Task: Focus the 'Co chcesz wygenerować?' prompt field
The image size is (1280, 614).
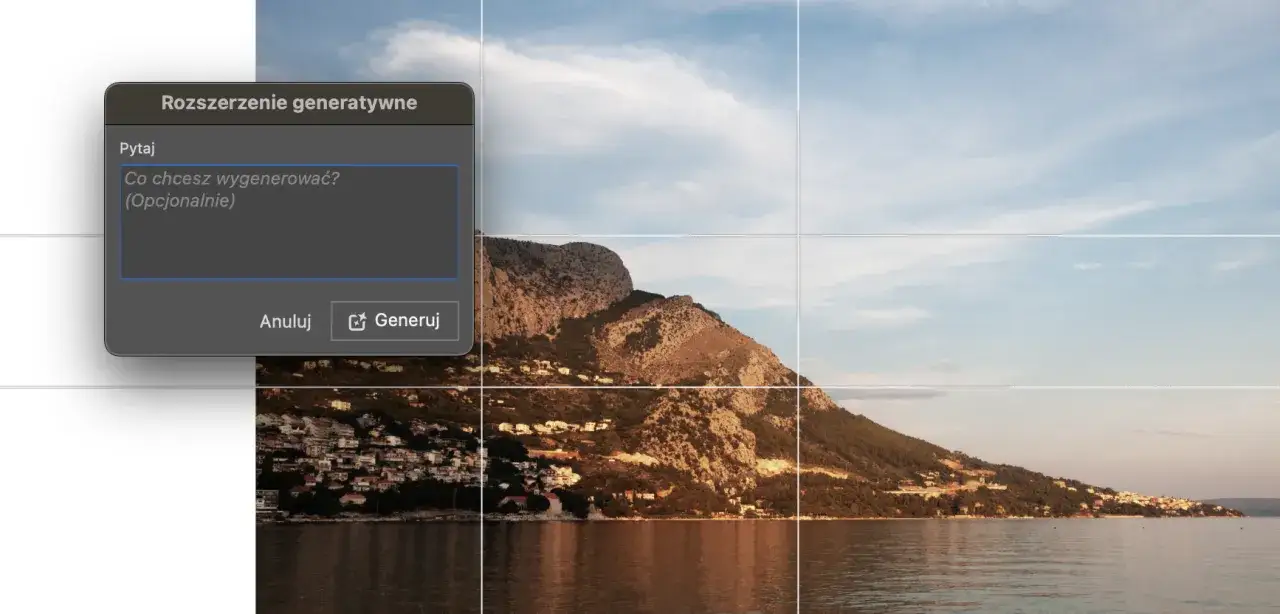Action: tap(289, 222)
